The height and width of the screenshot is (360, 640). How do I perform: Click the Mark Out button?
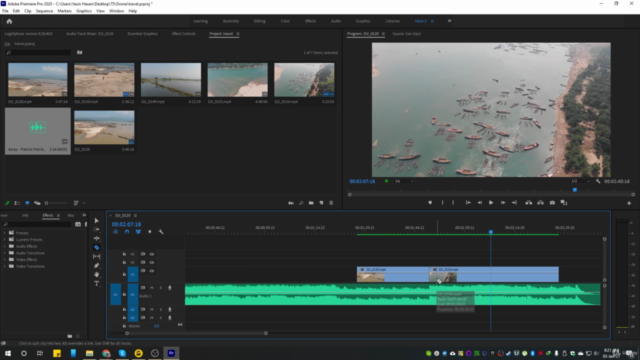point(453,202)
